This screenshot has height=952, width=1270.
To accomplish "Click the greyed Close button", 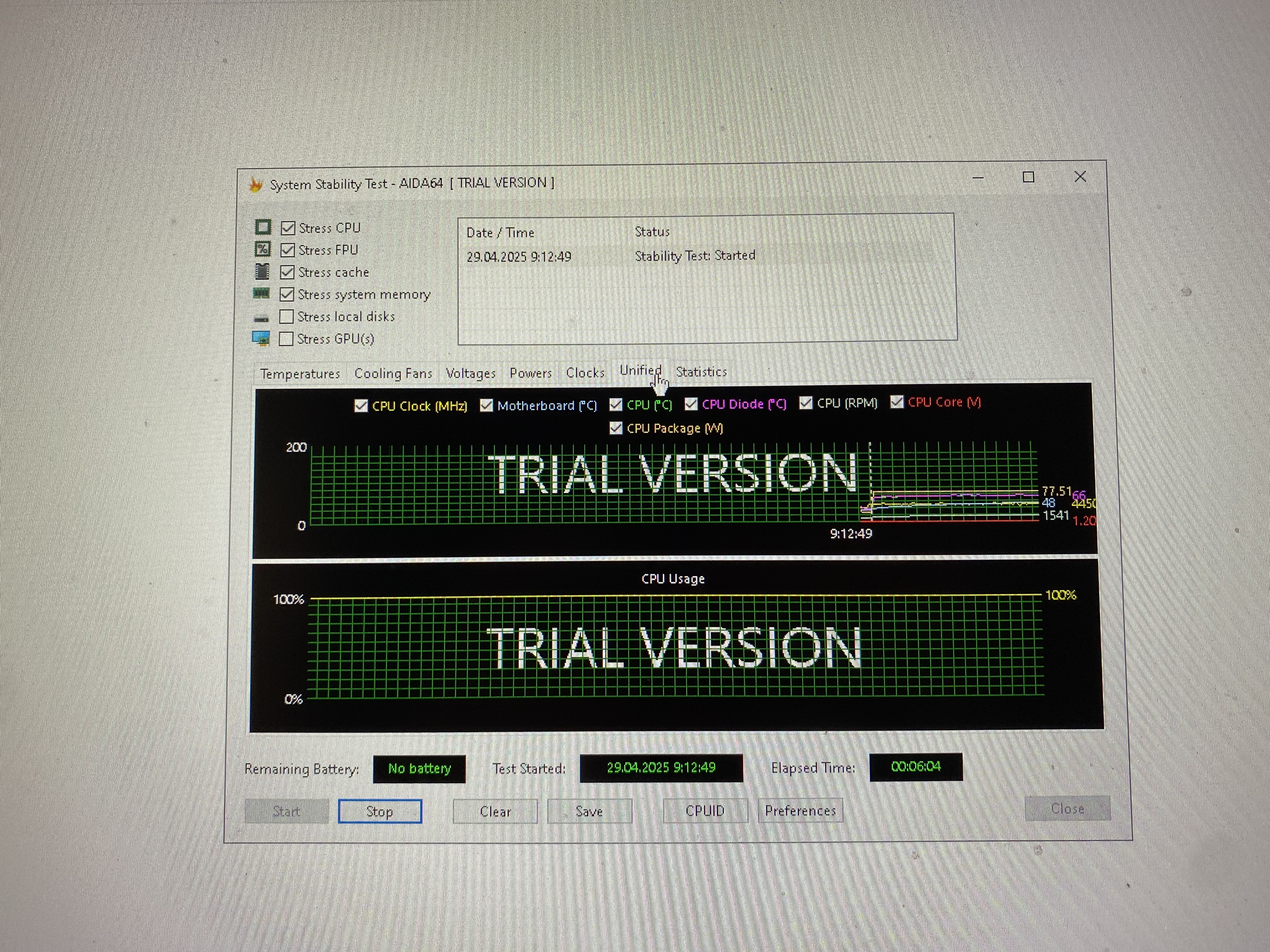I will [1067, 808].
